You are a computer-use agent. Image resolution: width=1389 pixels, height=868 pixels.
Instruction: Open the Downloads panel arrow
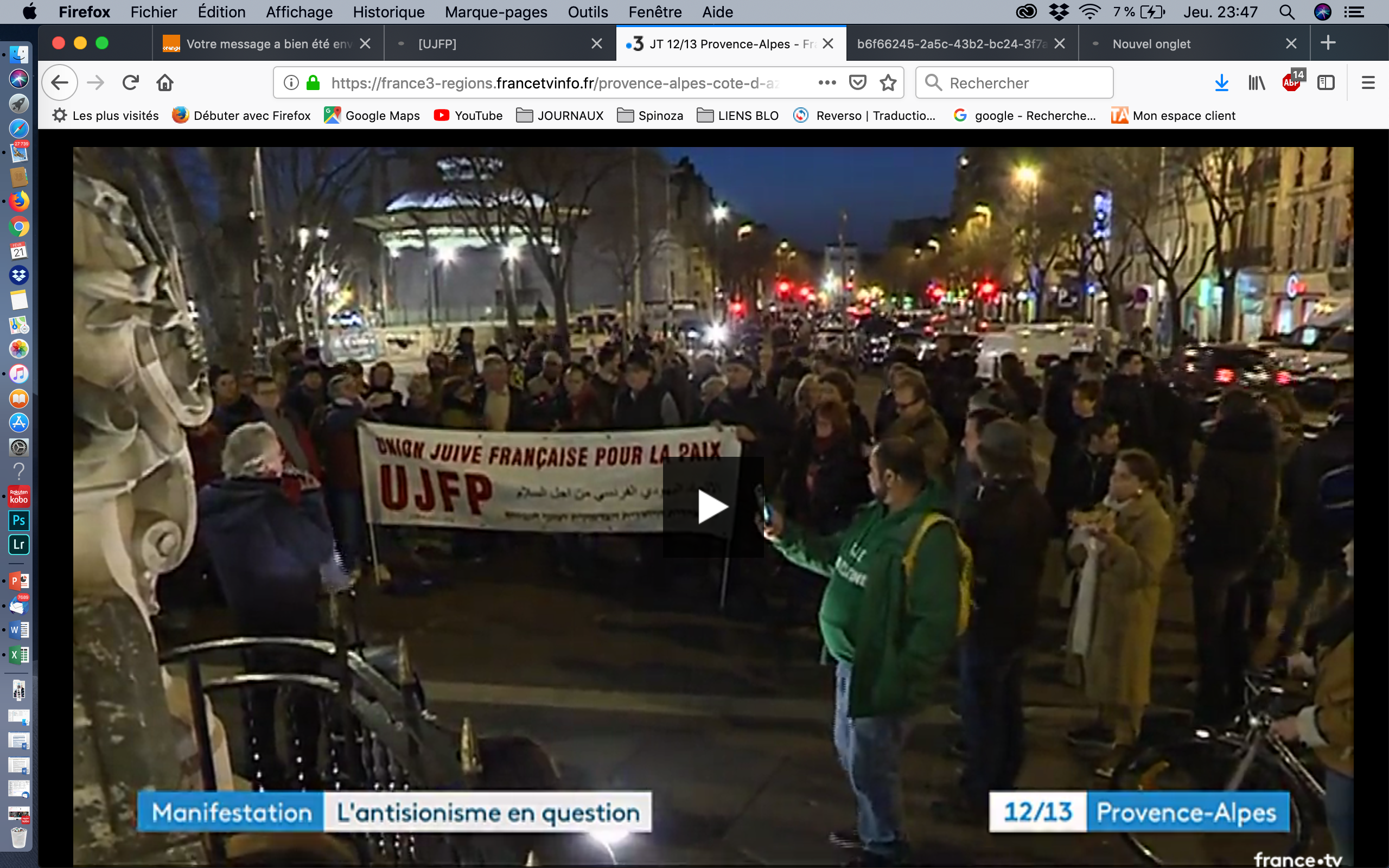coord(1221,82)
